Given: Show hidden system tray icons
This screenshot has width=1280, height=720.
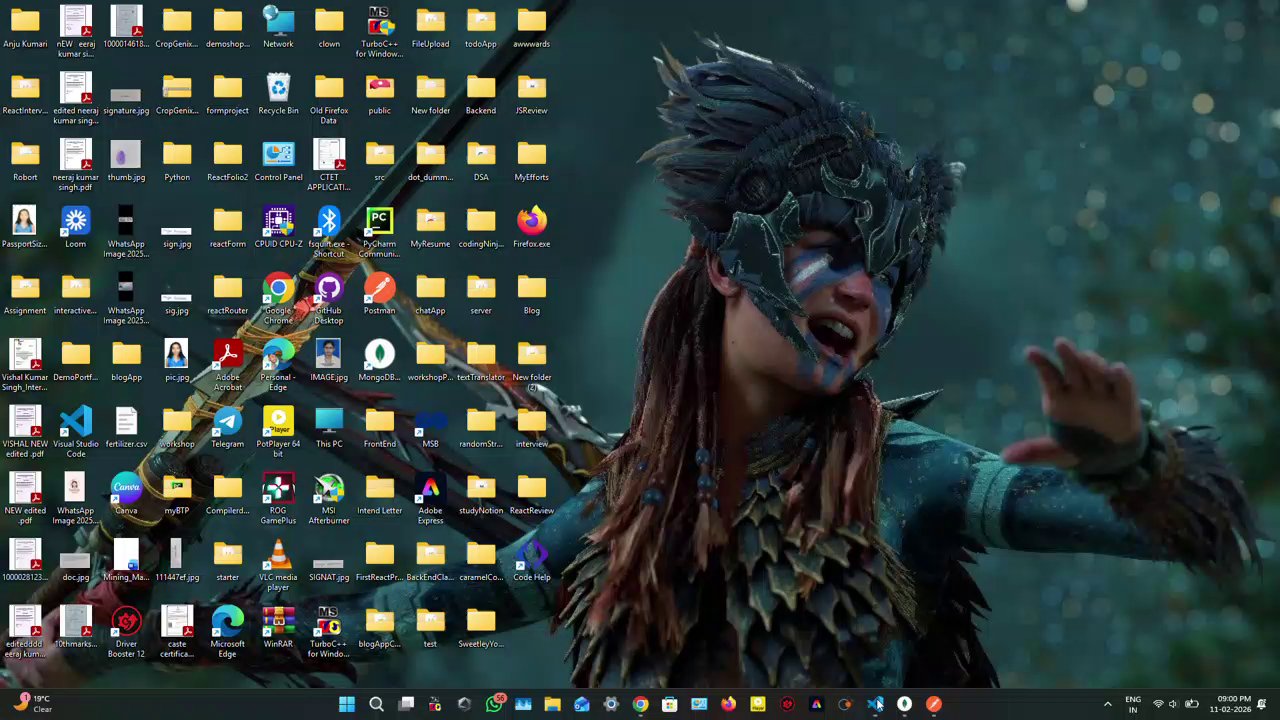Looking at the screenshot, I should click(1107, 704).
